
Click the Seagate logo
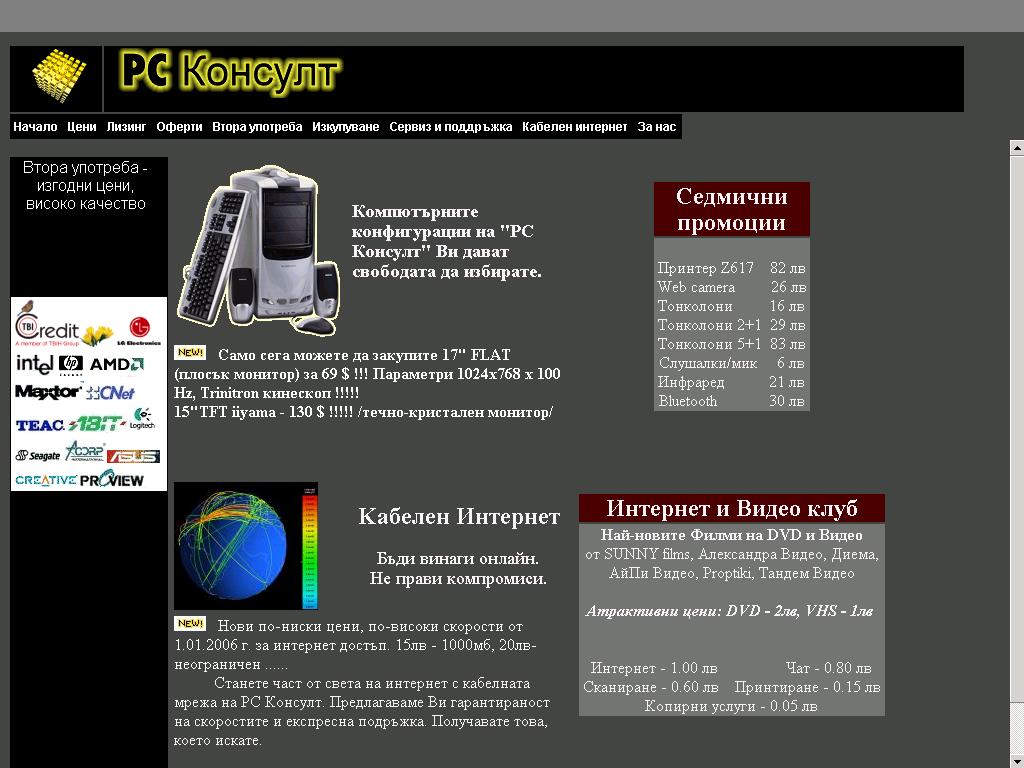tap(38, 455)
